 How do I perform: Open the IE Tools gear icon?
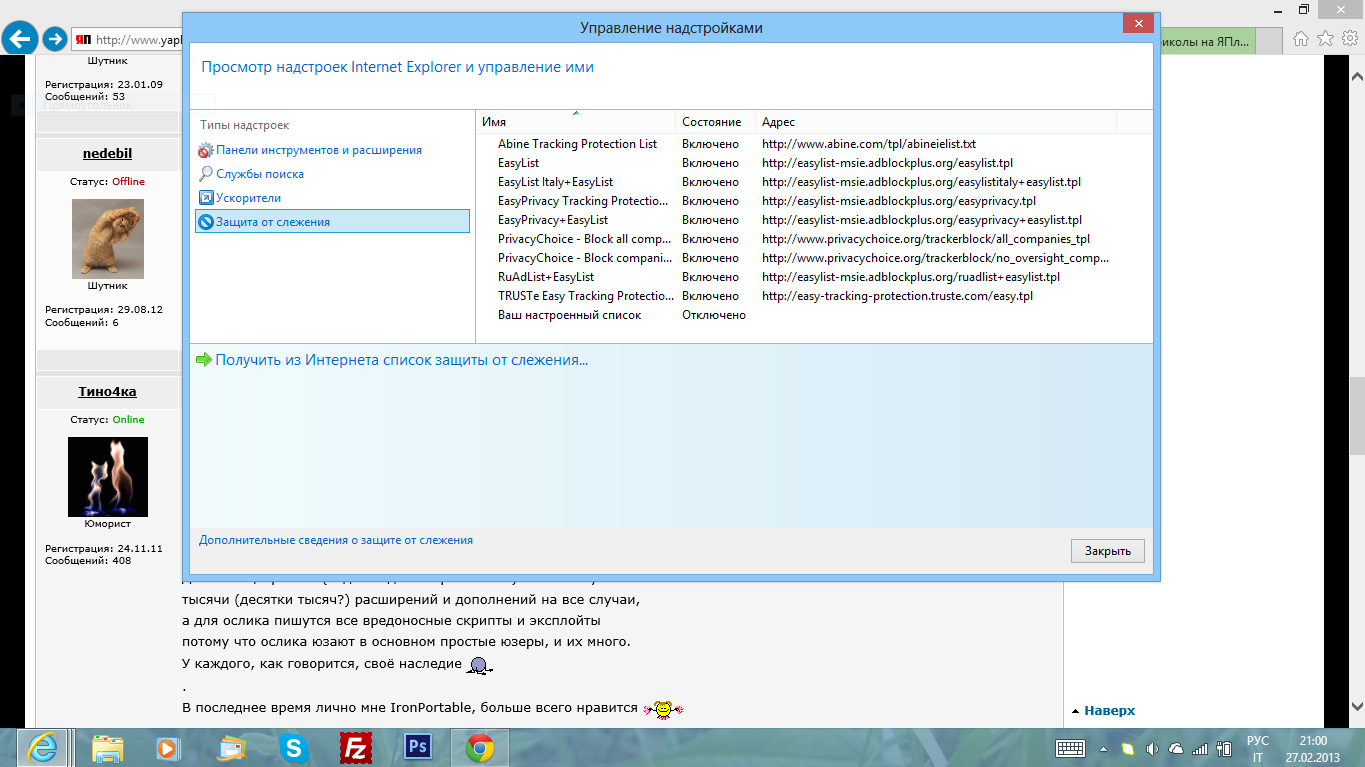(1349, 39)
